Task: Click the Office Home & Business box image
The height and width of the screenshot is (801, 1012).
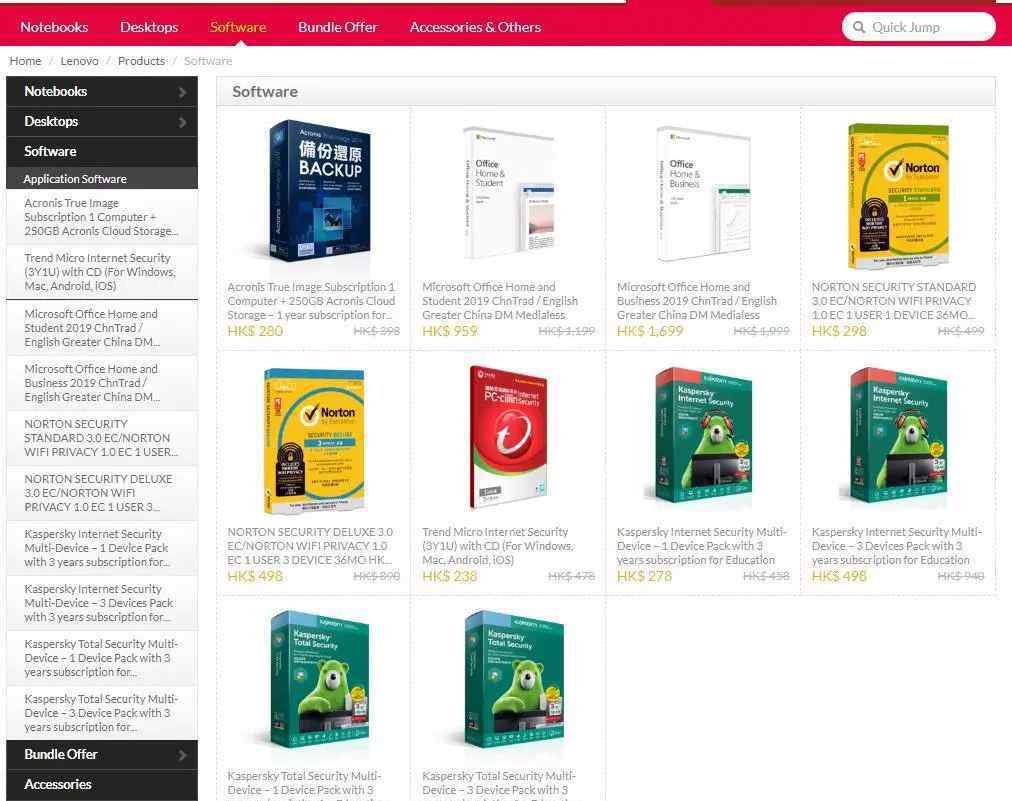Action: click(704, 193)
